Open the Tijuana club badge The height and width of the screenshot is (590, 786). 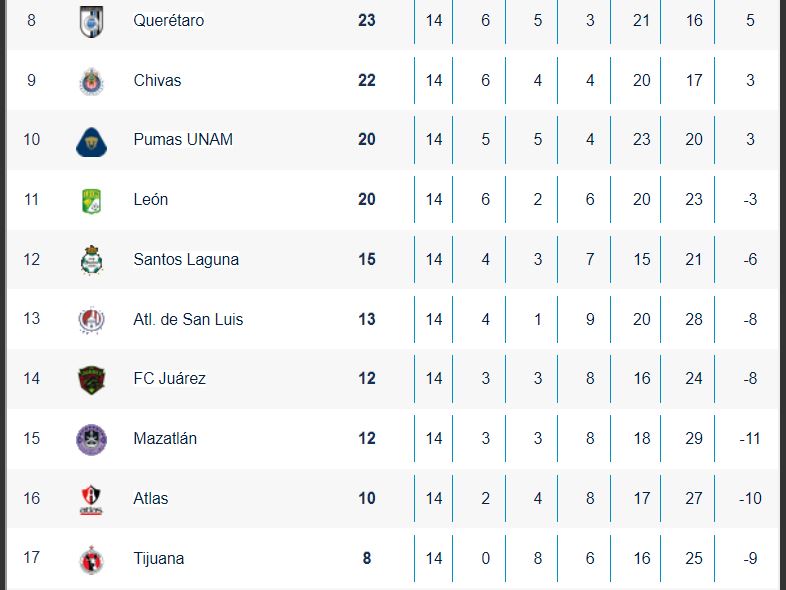[x=91, y=559]
